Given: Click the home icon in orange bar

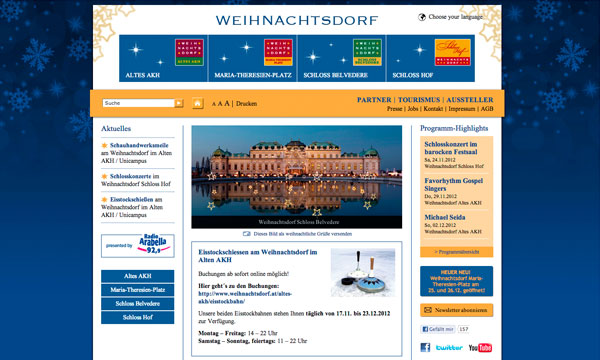Looking at the screenshot, I should click(x=197, y=103).
